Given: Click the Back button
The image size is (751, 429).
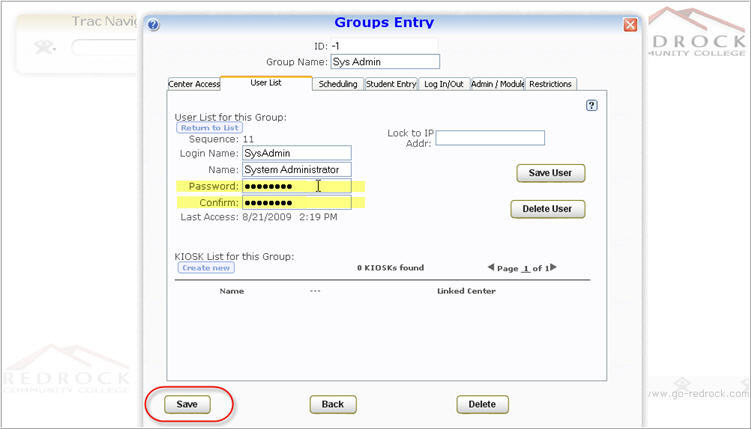Looking at the screenshot, I should pos(333,404).
